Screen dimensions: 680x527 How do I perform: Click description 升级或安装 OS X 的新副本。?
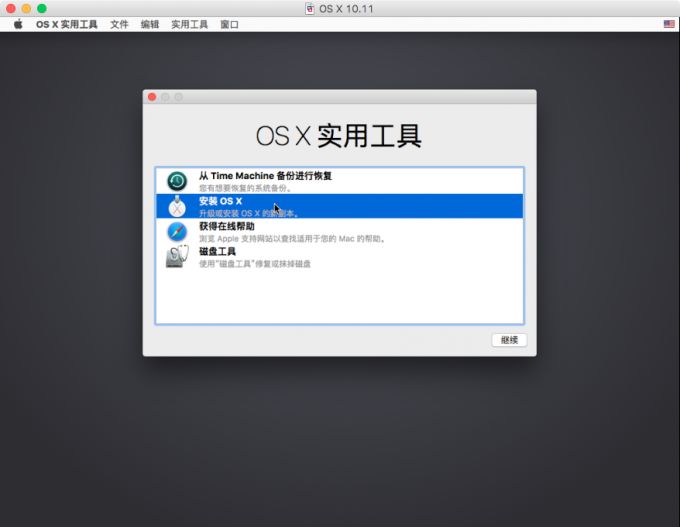(x=249, y=213)
